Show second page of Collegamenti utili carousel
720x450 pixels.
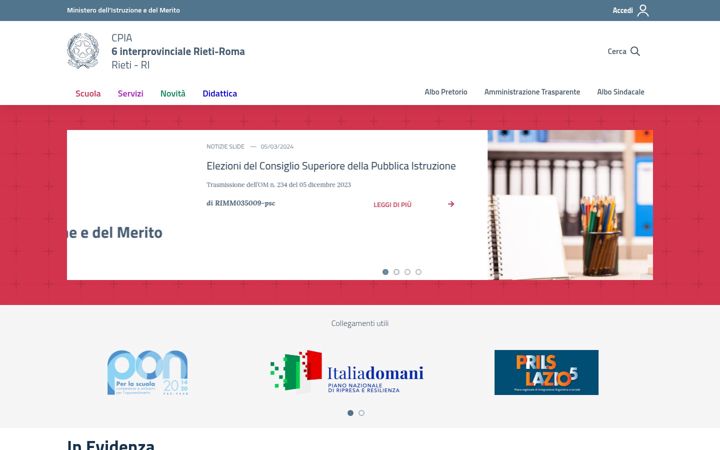pyautogui.click(x=361, y=413)
